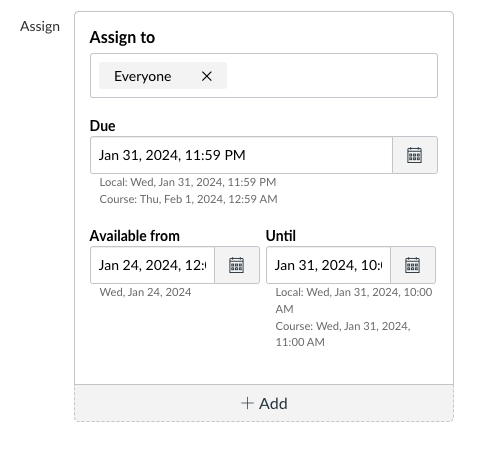Open the Until date calendar picker

click(x=413, y=265)
